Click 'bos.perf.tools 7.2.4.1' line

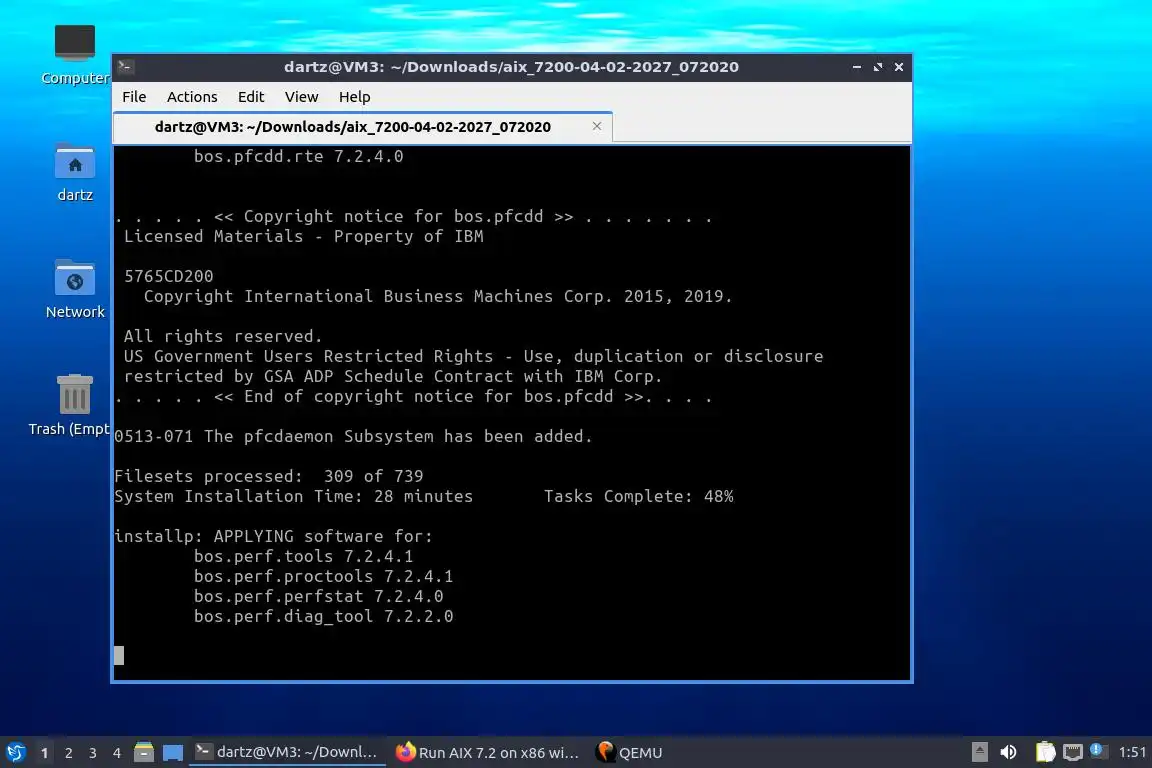coord(303,556)
